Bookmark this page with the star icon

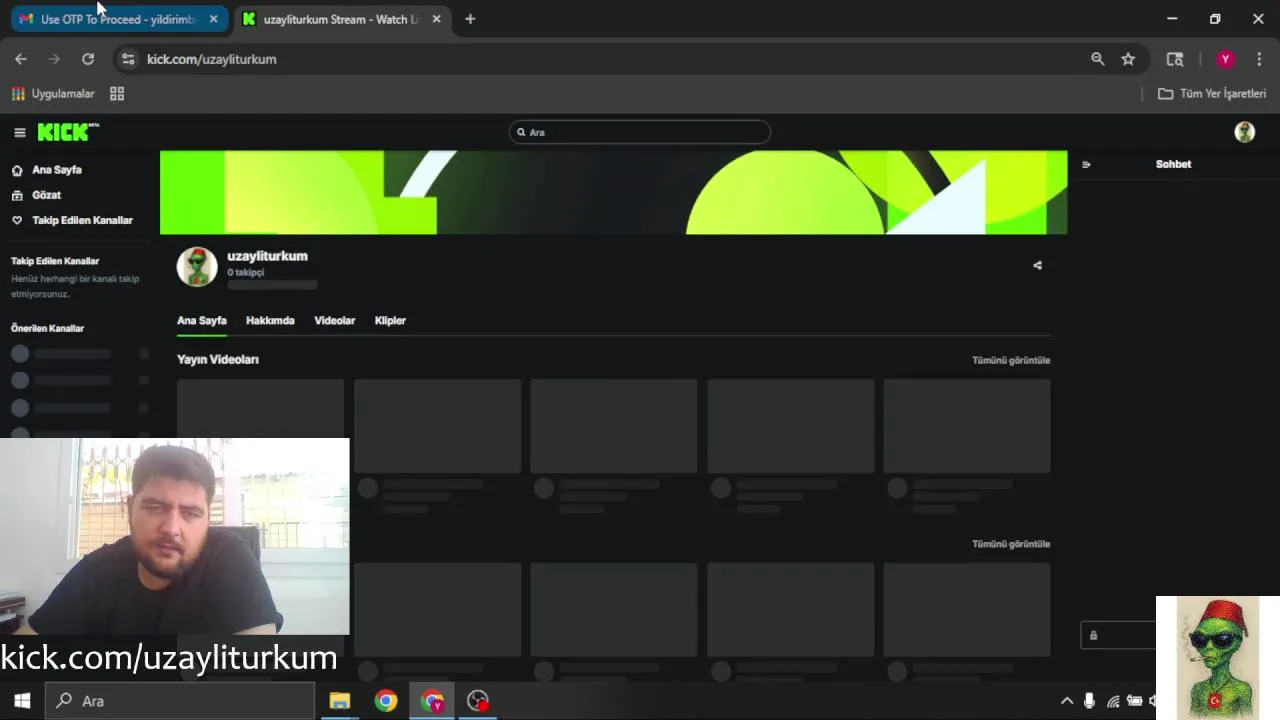(x=1128, y=59)
